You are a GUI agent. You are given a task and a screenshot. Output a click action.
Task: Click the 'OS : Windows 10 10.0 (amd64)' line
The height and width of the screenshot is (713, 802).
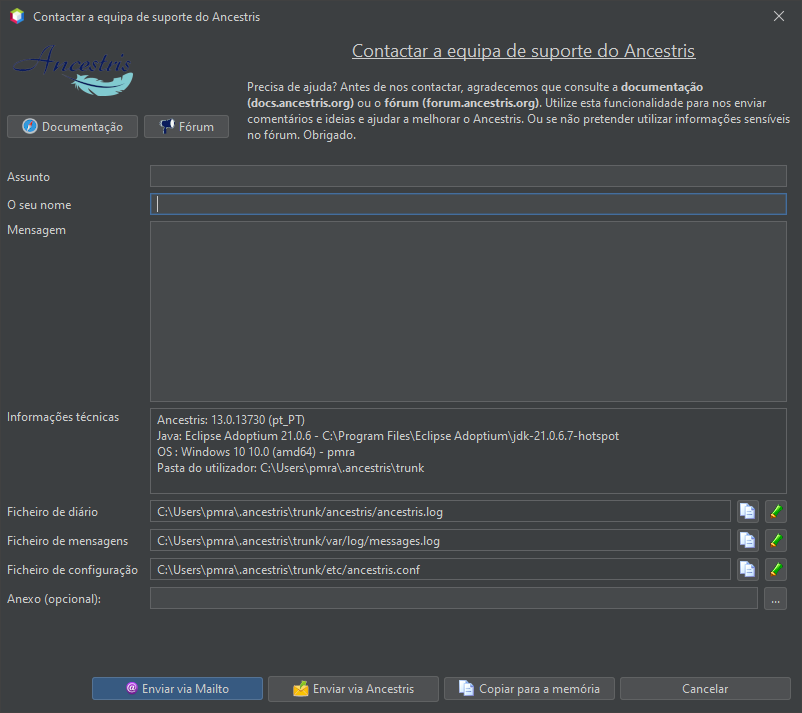click(256, 452)
